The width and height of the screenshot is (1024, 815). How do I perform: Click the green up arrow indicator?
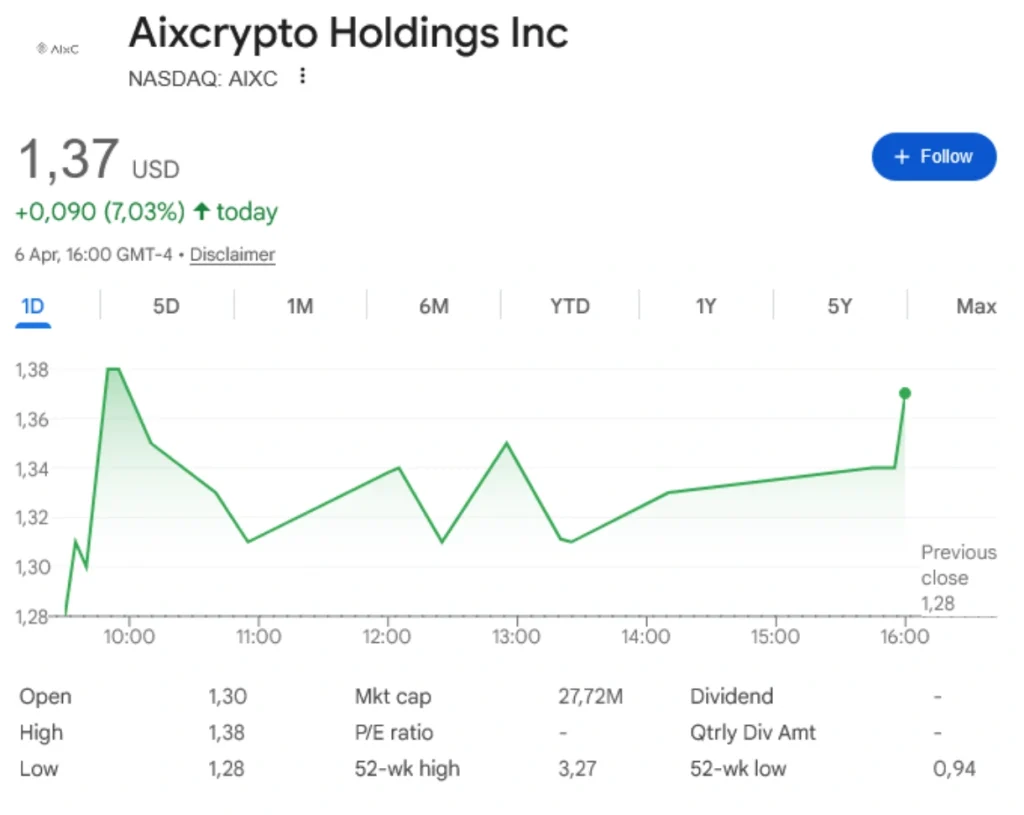[202, 212]
